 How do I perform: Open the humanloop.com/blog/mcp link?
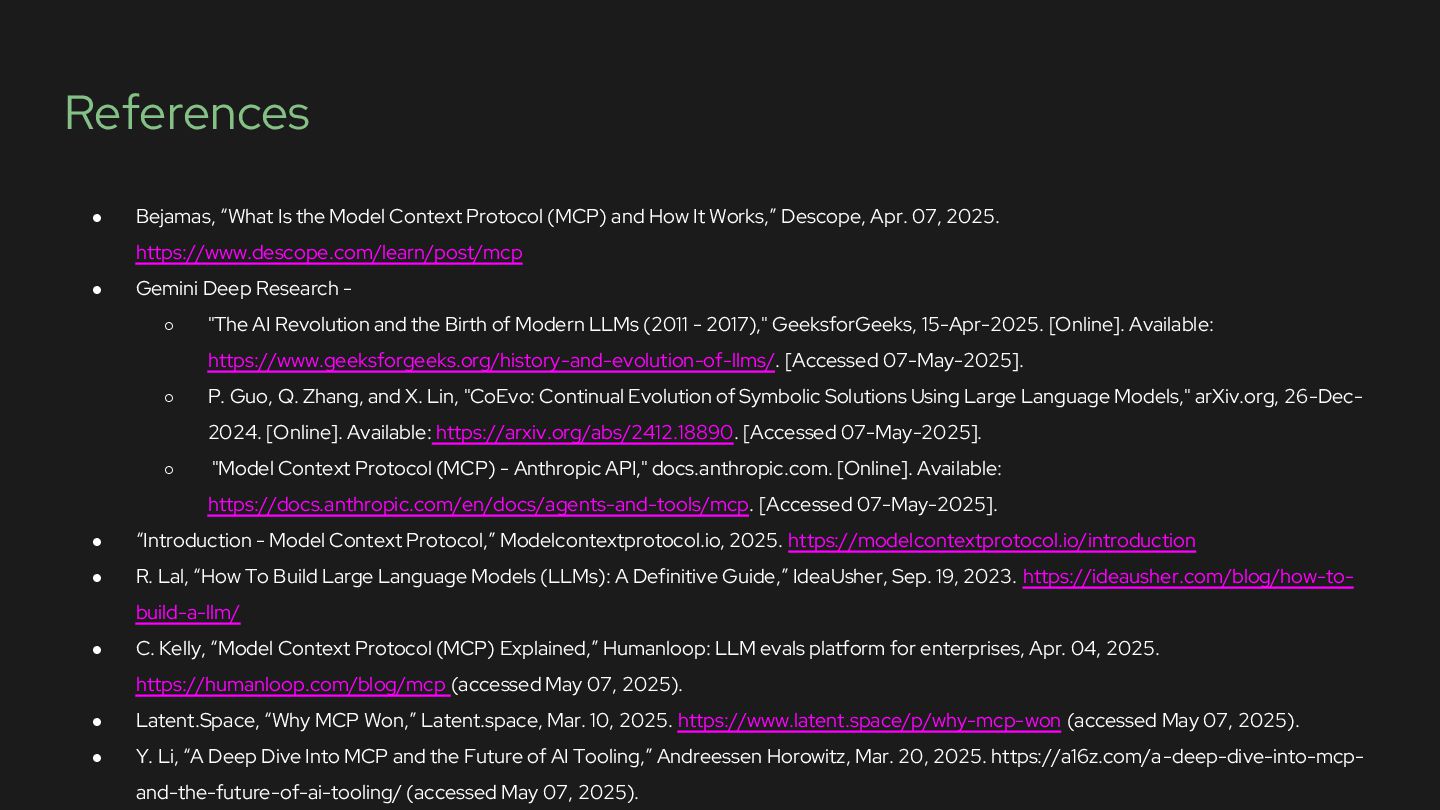[292, 685]
